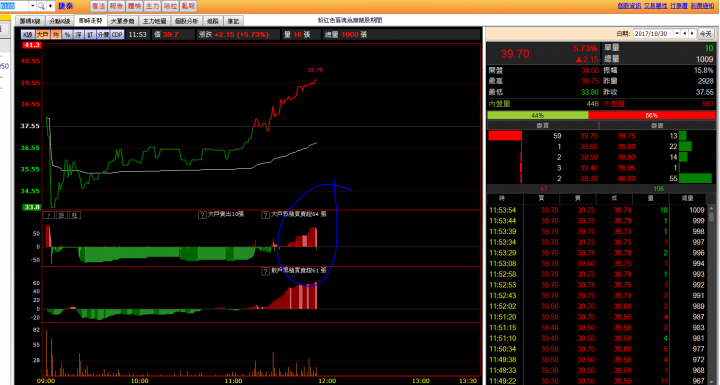Viewport: 720px width, 385px height.
Task: Expand the date picker dropdown arrow
Action: pyautogui.click(x=676, y=34)
